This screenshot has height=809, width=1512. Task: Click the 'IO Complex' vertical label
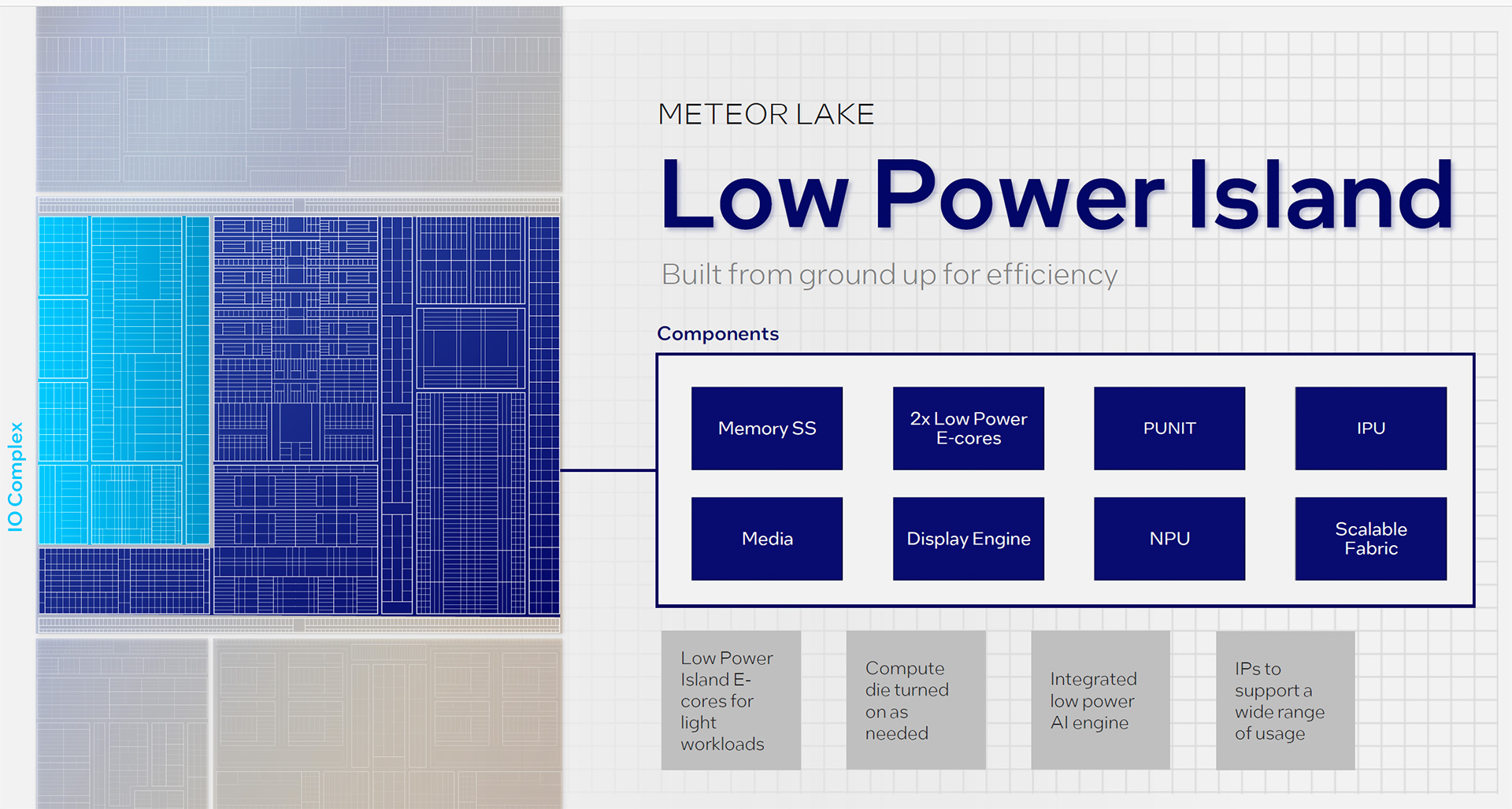click(x=16, y=477)
